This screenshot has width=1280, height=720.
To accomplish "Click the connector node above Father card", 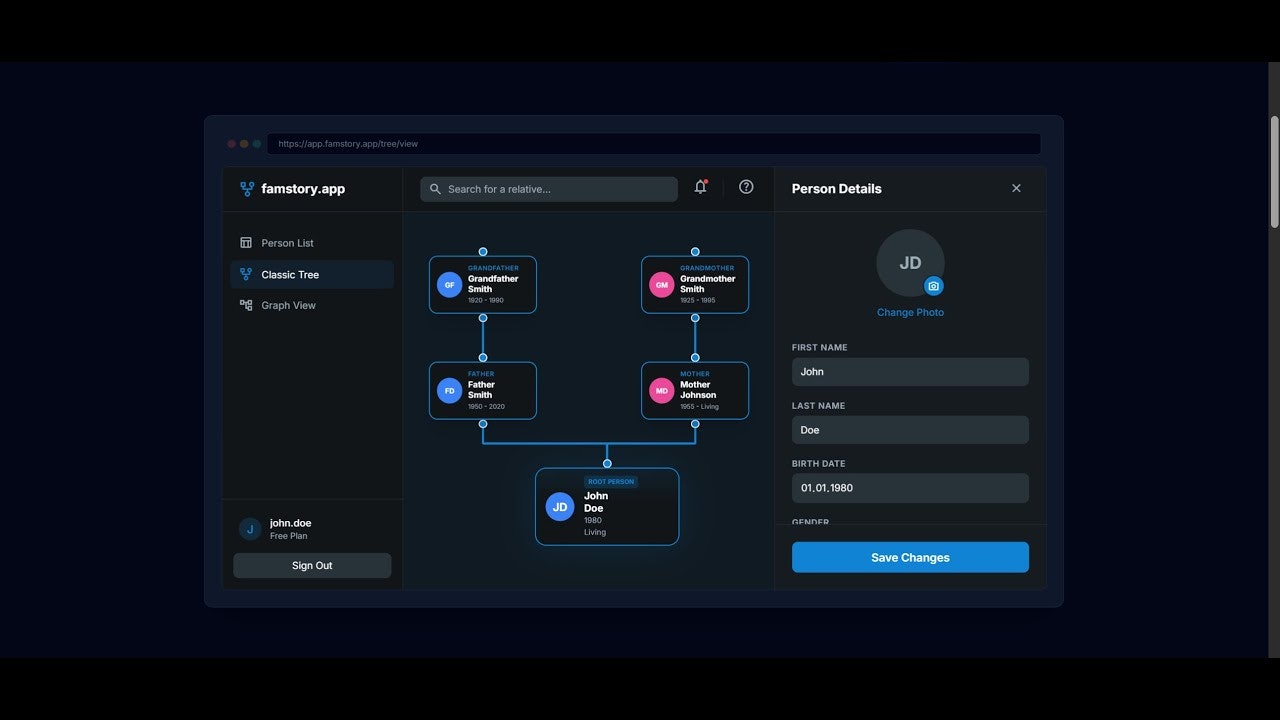I will pos(483,358).
